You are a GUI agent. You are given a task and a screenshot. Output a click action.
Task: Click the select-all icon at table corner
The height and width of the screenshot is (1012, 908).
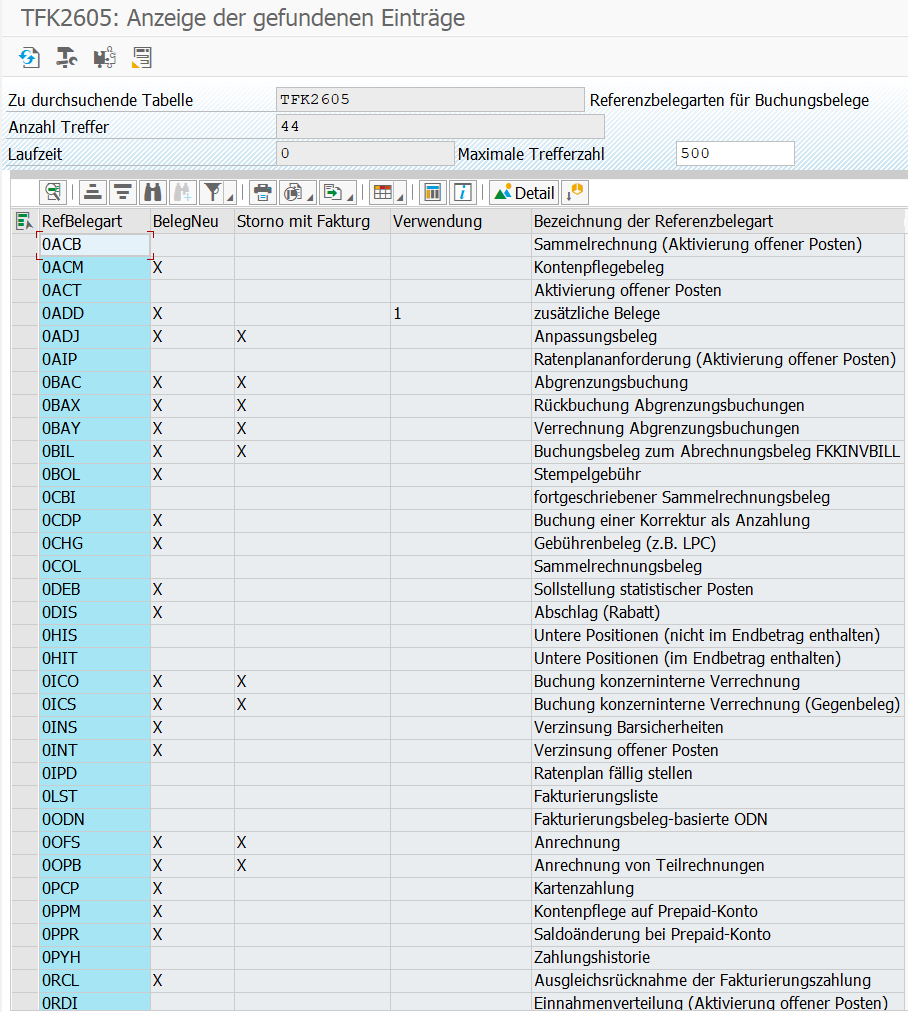click(x=24, y=221)
